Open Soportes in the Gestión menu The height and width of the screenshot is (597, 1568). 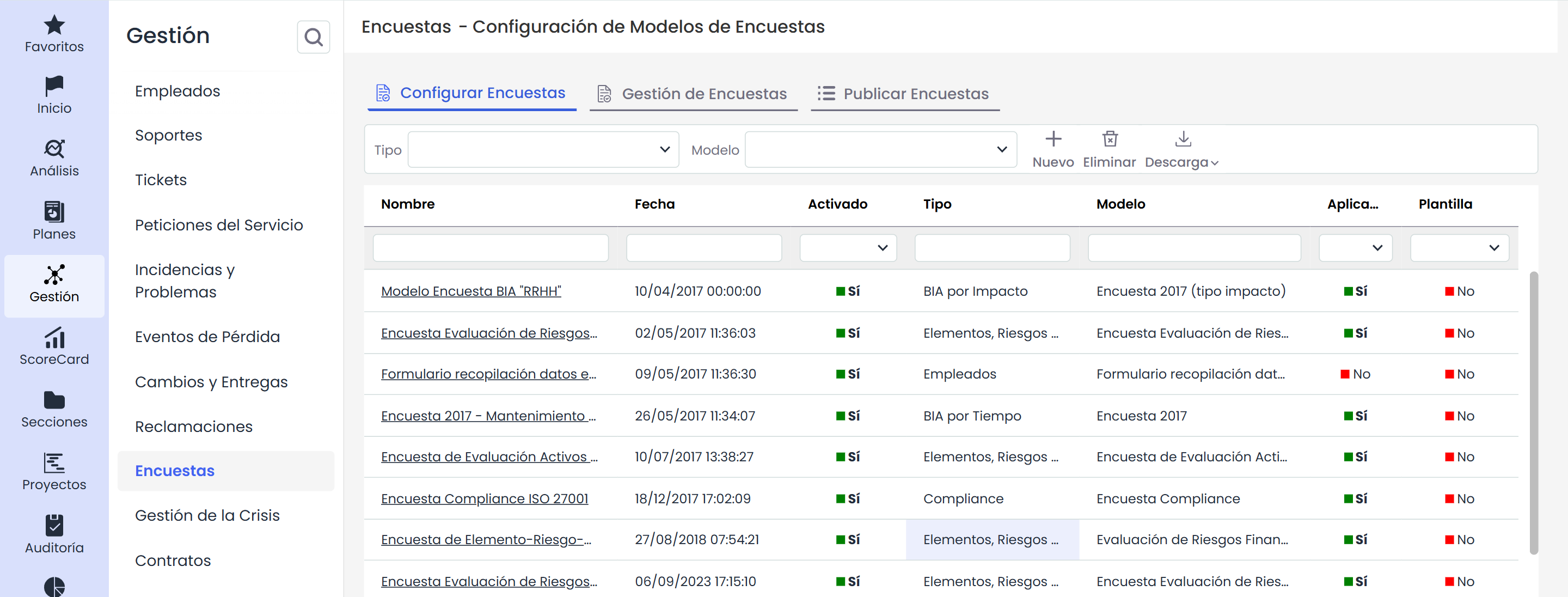click(169, 135)
